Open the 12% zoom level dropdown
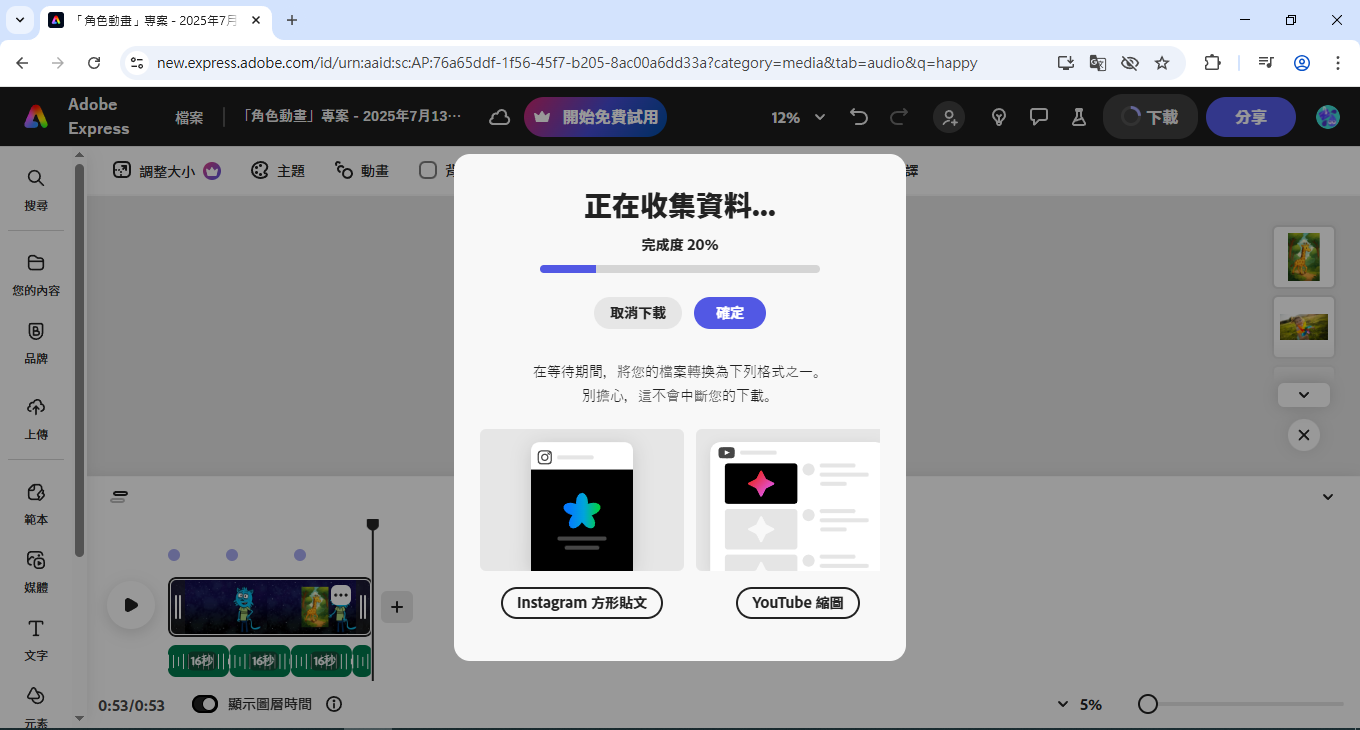Viewport: 1360px width, 730px height. pyautogui.click(x=797, y=117)
